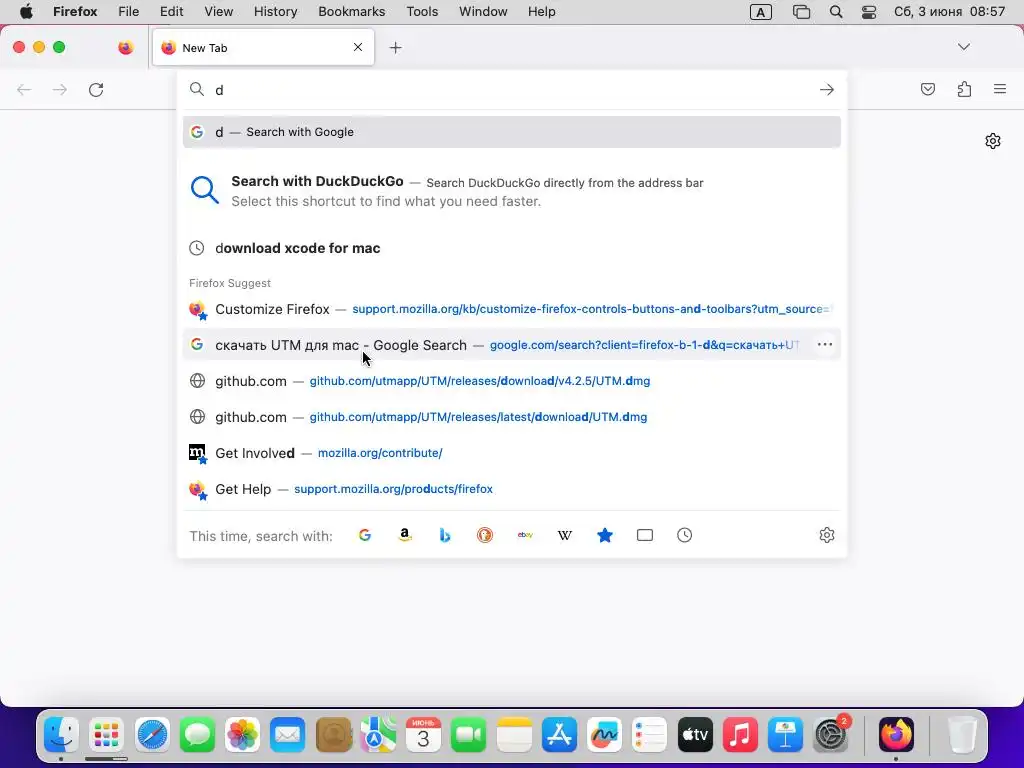The width and height of the screenshot is (1024, 768).
Task: Search open tabs with the tab icon
Action: coord(645,536)
